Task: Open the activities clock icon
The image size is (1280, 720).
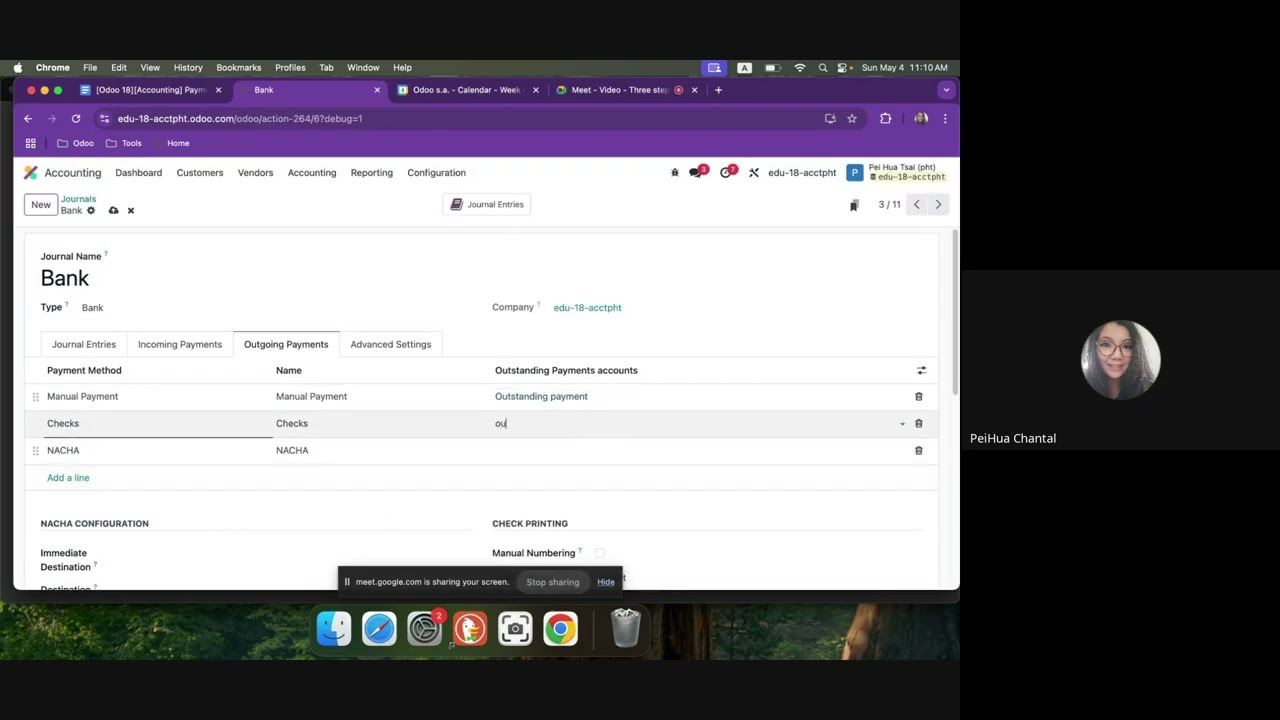Action: coord(727,172)
